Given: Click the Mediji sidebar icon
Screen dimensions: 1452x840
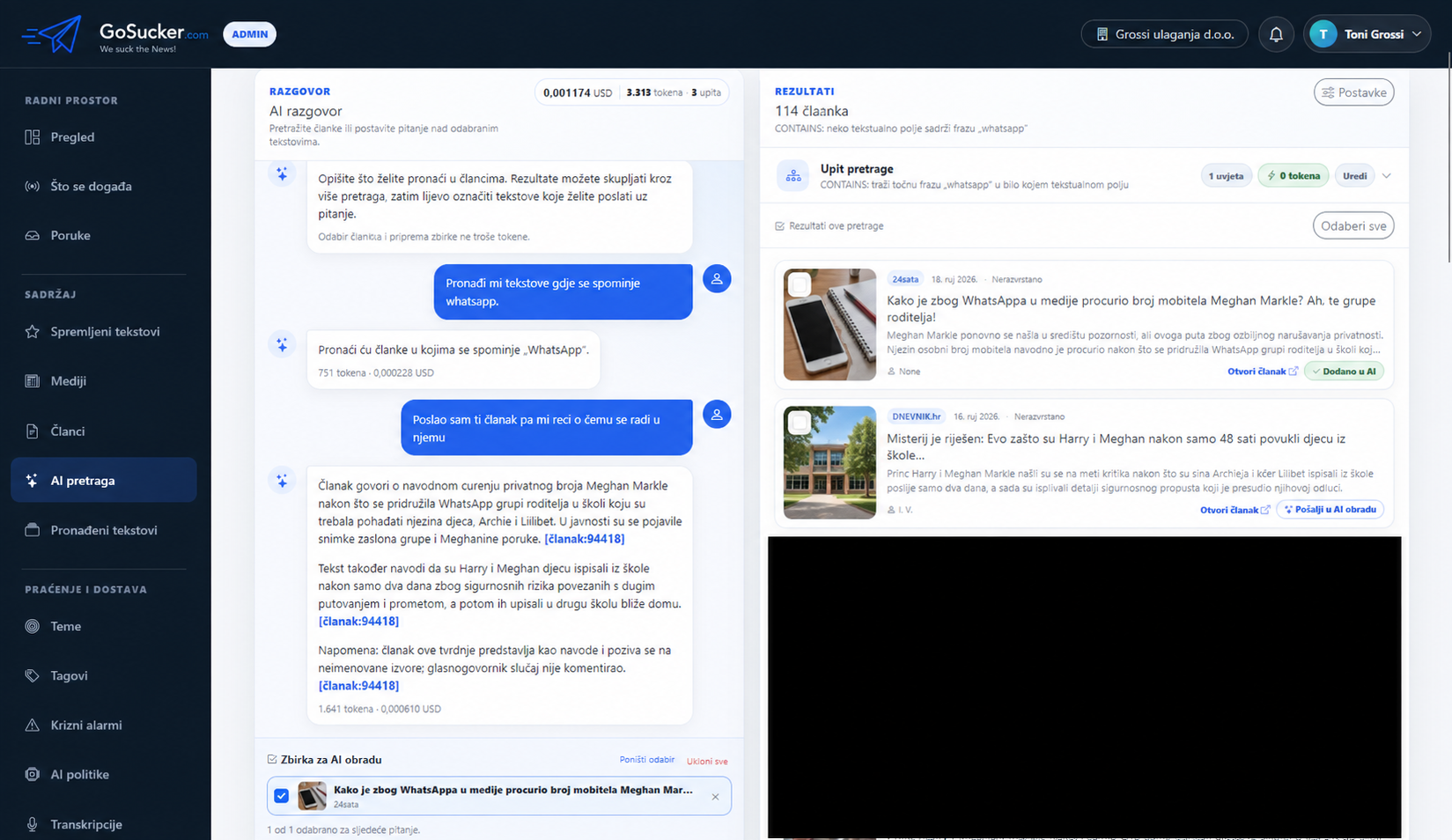Looking at the screenshot, I should tap(33, 381).
